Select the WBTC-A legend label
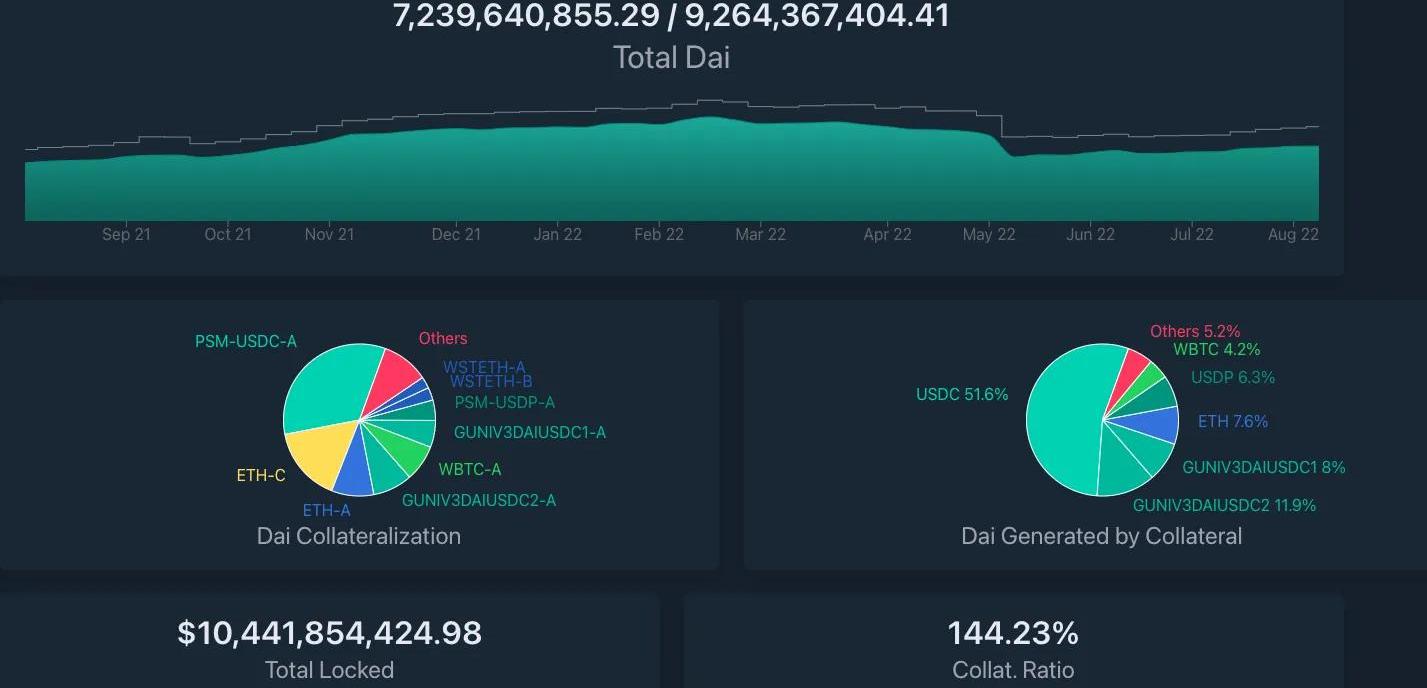Screen dimensions: 1427x688 [469, 469]
